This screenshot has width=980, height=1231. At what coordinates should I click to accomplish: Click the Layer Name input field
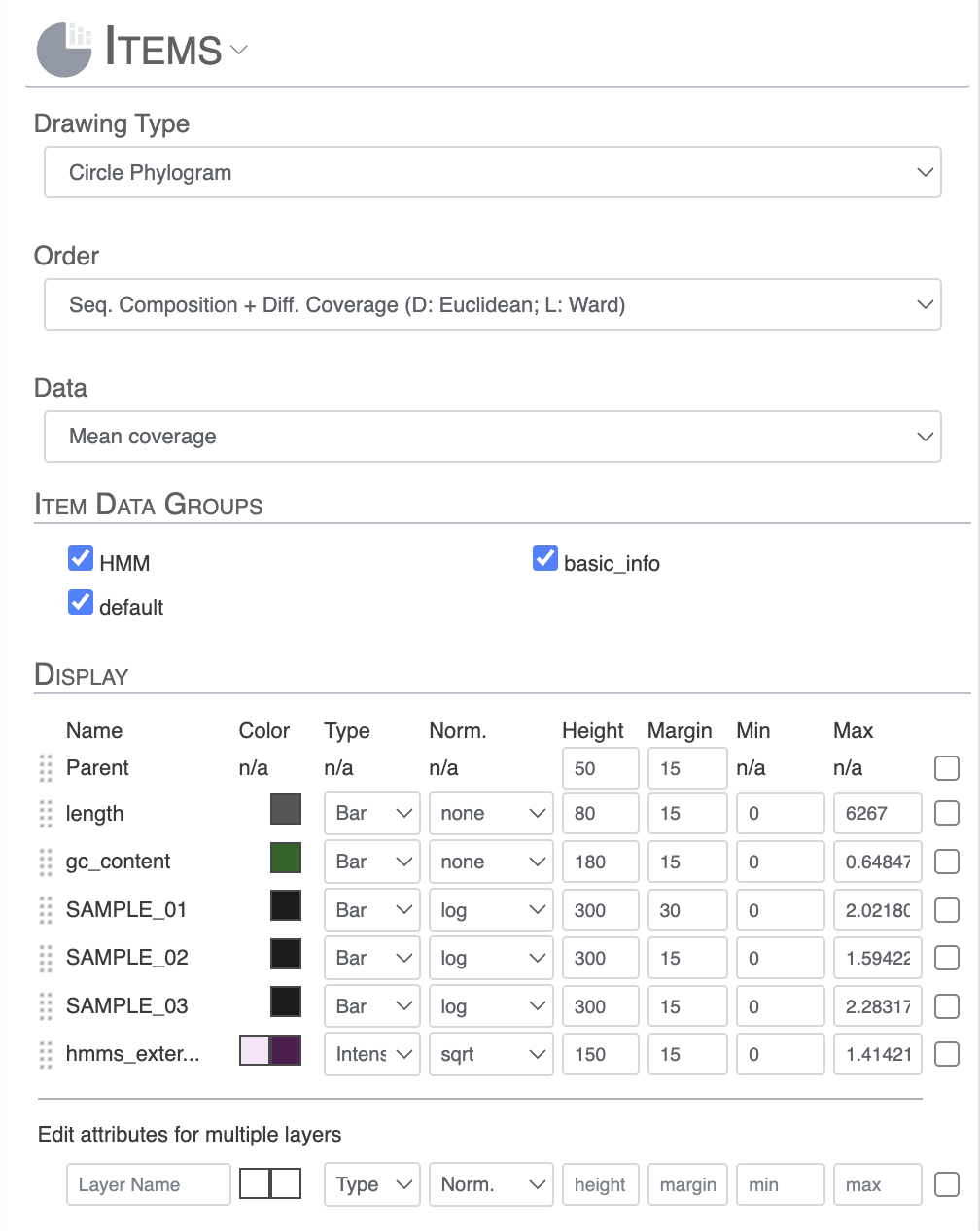point(148,1184)
